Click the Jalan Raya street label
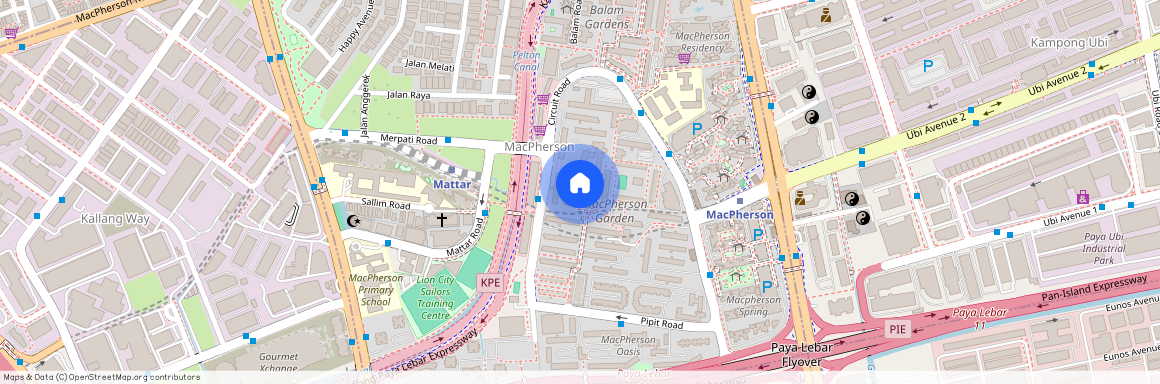The image size is (1160, 384). [x=409, y=95]
